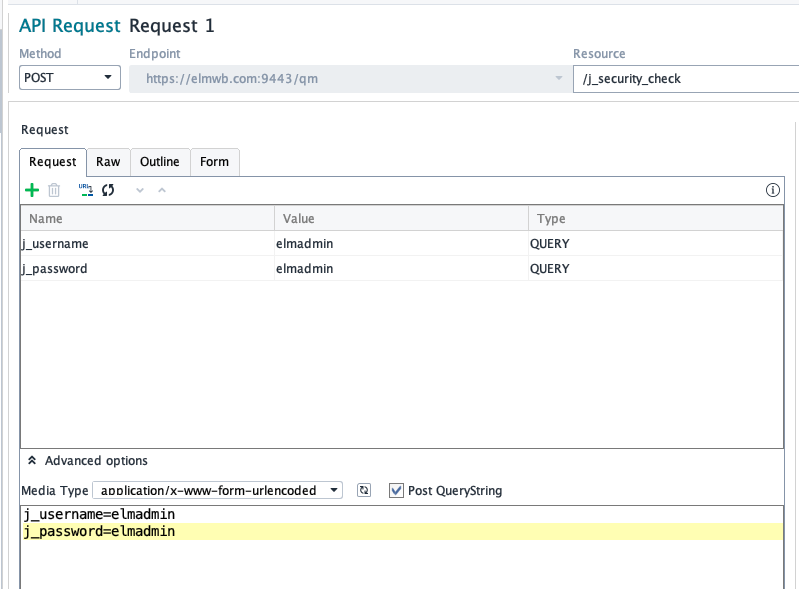This screenshot has width=799, height=589.
Task: Add a new parameter with the green plus
Action: (32, 190)
